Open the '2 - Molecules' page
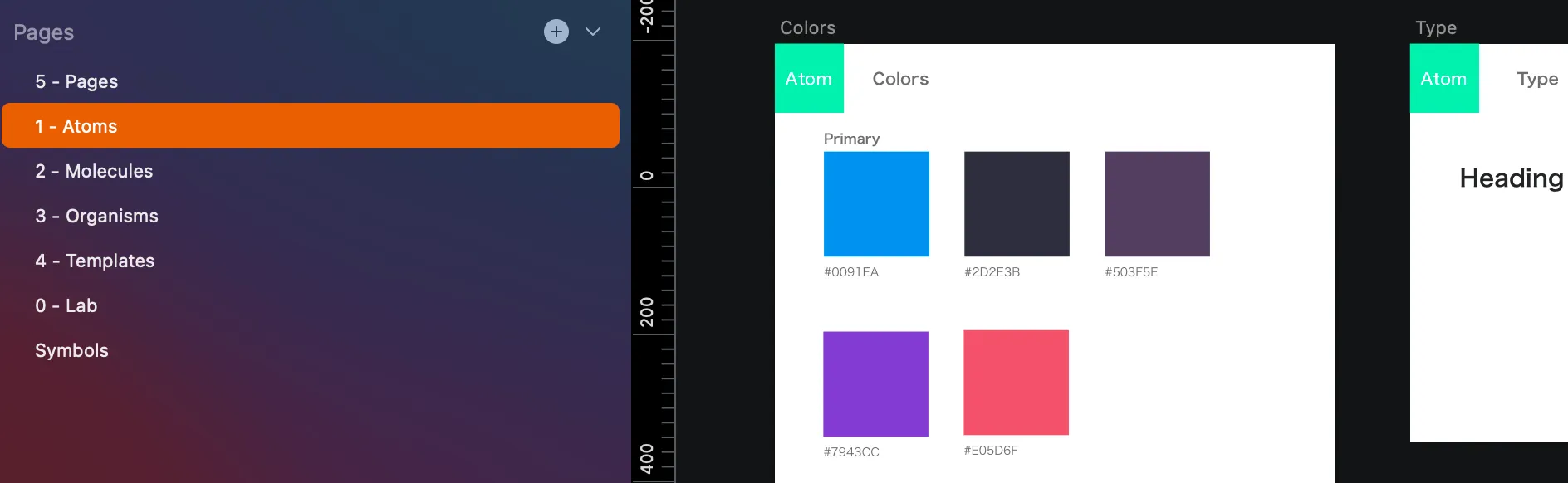 (x=94, y=171)
